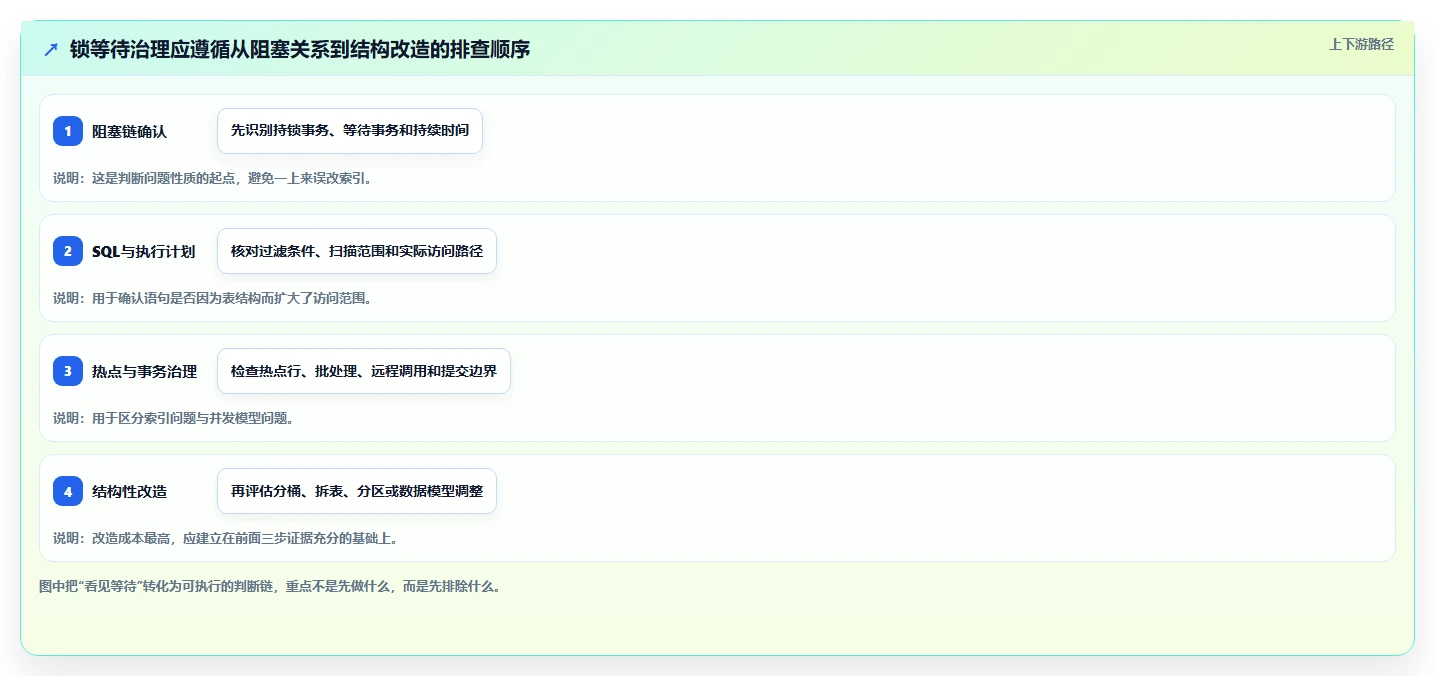Click the step 4 number badge
The width and height of the screenshot is (1435, 676).
[68, 491]
